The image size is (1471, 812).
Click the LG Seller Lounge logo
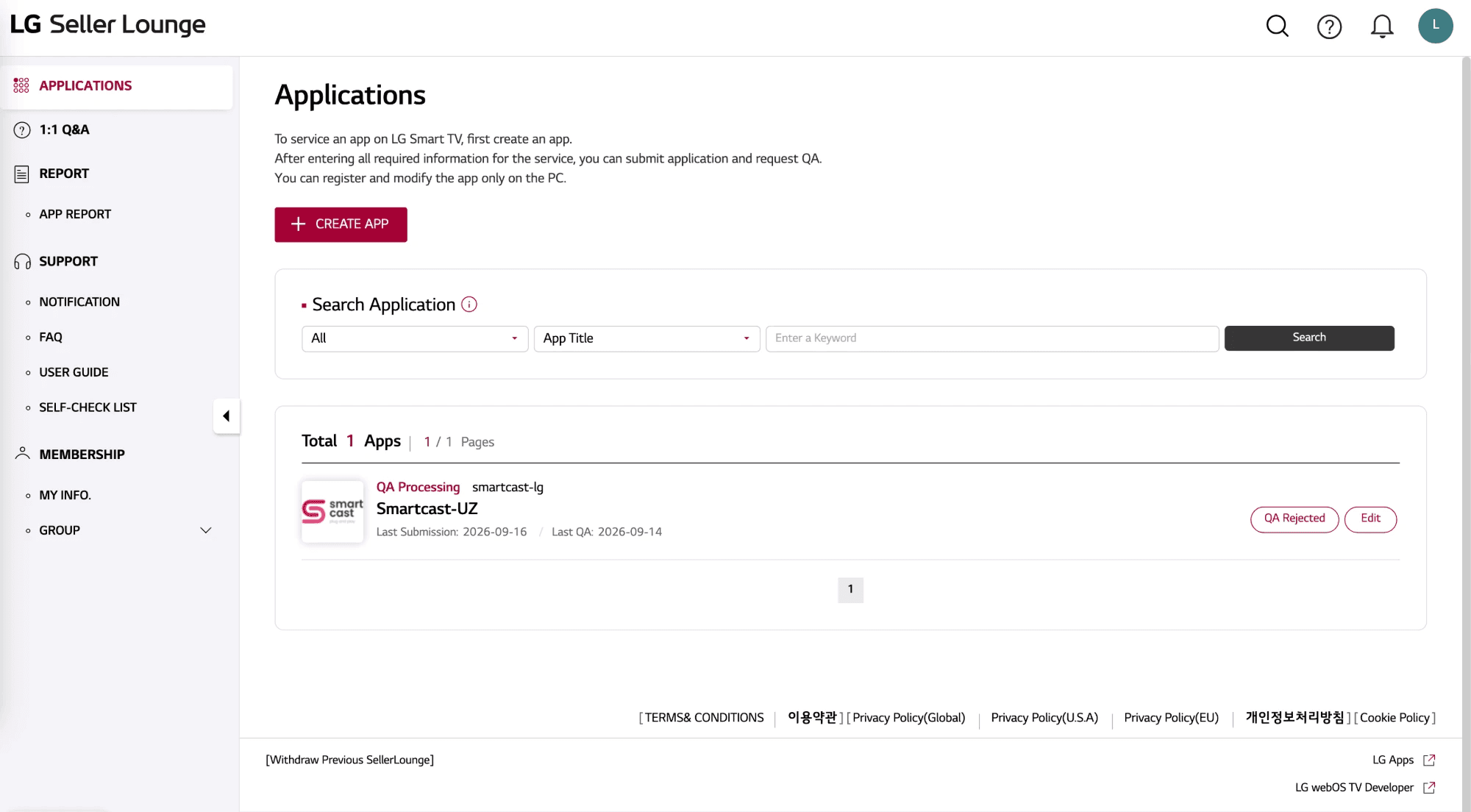pyautogui.click(x=108, y=24)
